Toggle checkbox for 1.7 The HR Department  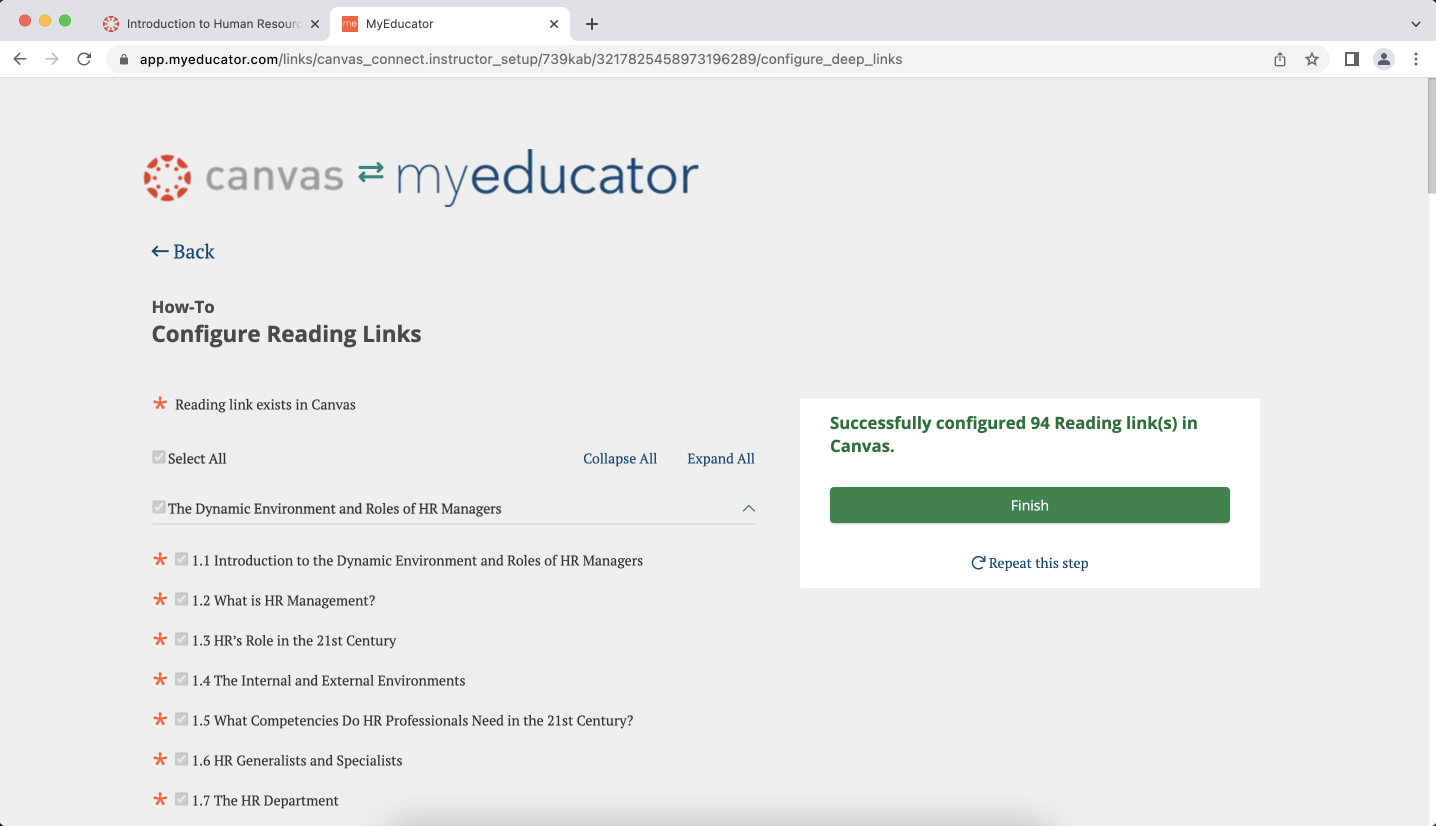click(181, 799)
